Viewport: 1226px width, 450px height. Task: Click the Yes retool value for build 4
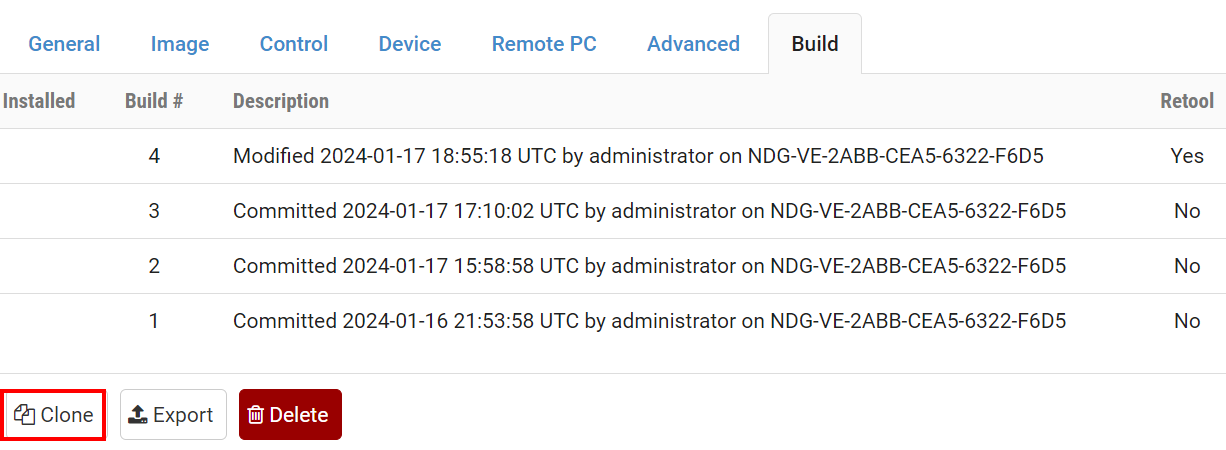point(1187,156)
